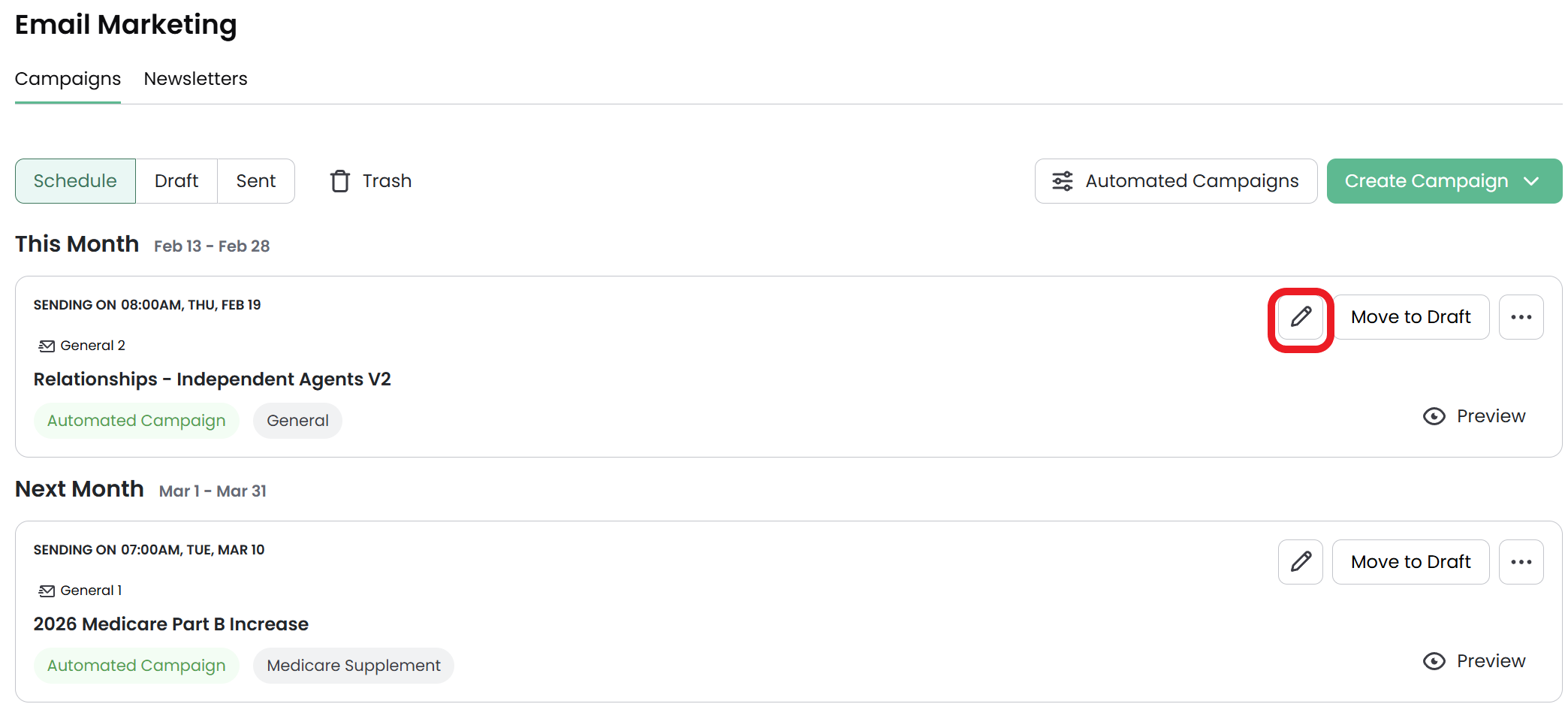Select the Schedule filter
1568x713 pixels.
click(75, 181)
